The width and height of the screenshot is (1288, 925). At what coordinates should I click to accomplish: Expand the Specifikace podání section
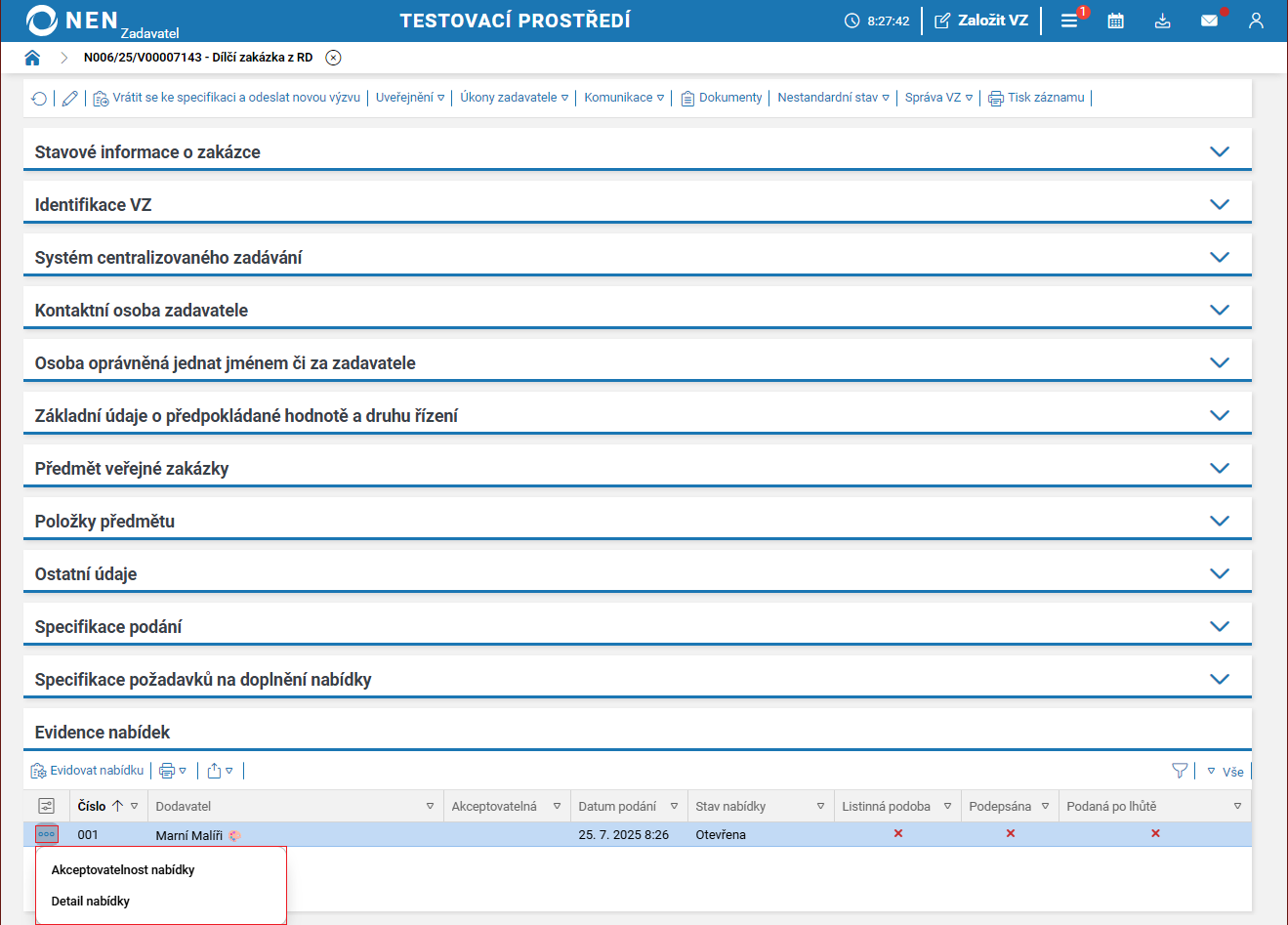coord(638,626)
